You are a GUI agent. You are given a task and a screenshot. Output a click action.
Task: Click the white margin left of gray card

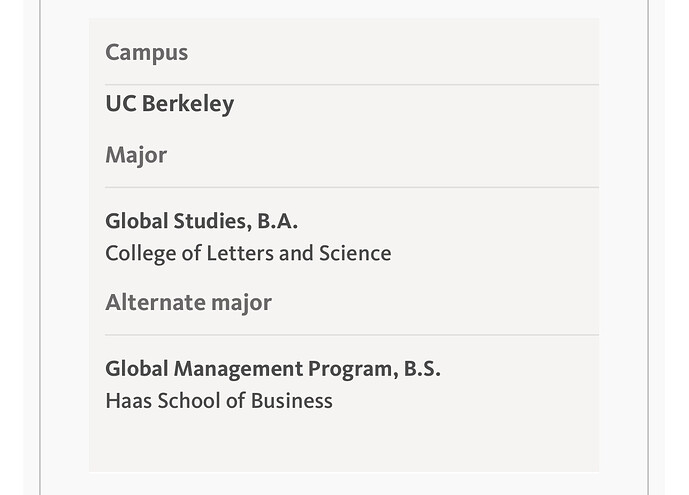(x=65, y=250)
